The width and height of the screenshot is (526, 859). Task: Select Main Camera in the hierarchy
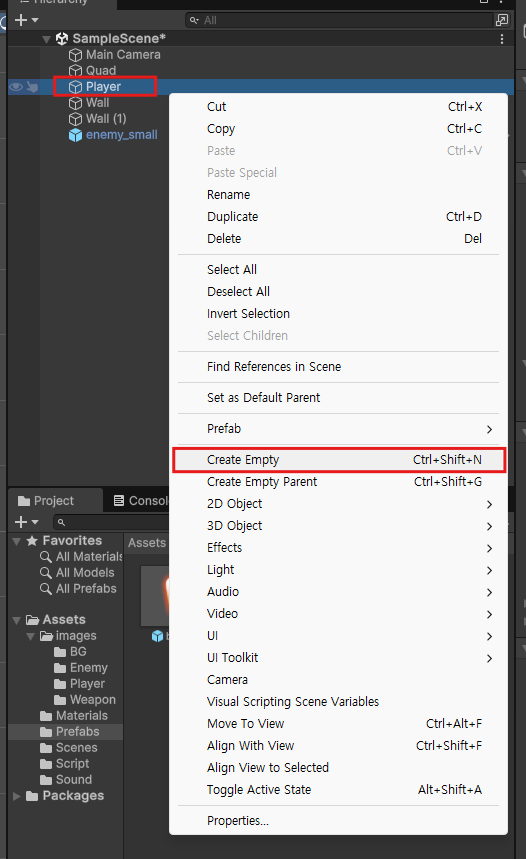[123, 55]
